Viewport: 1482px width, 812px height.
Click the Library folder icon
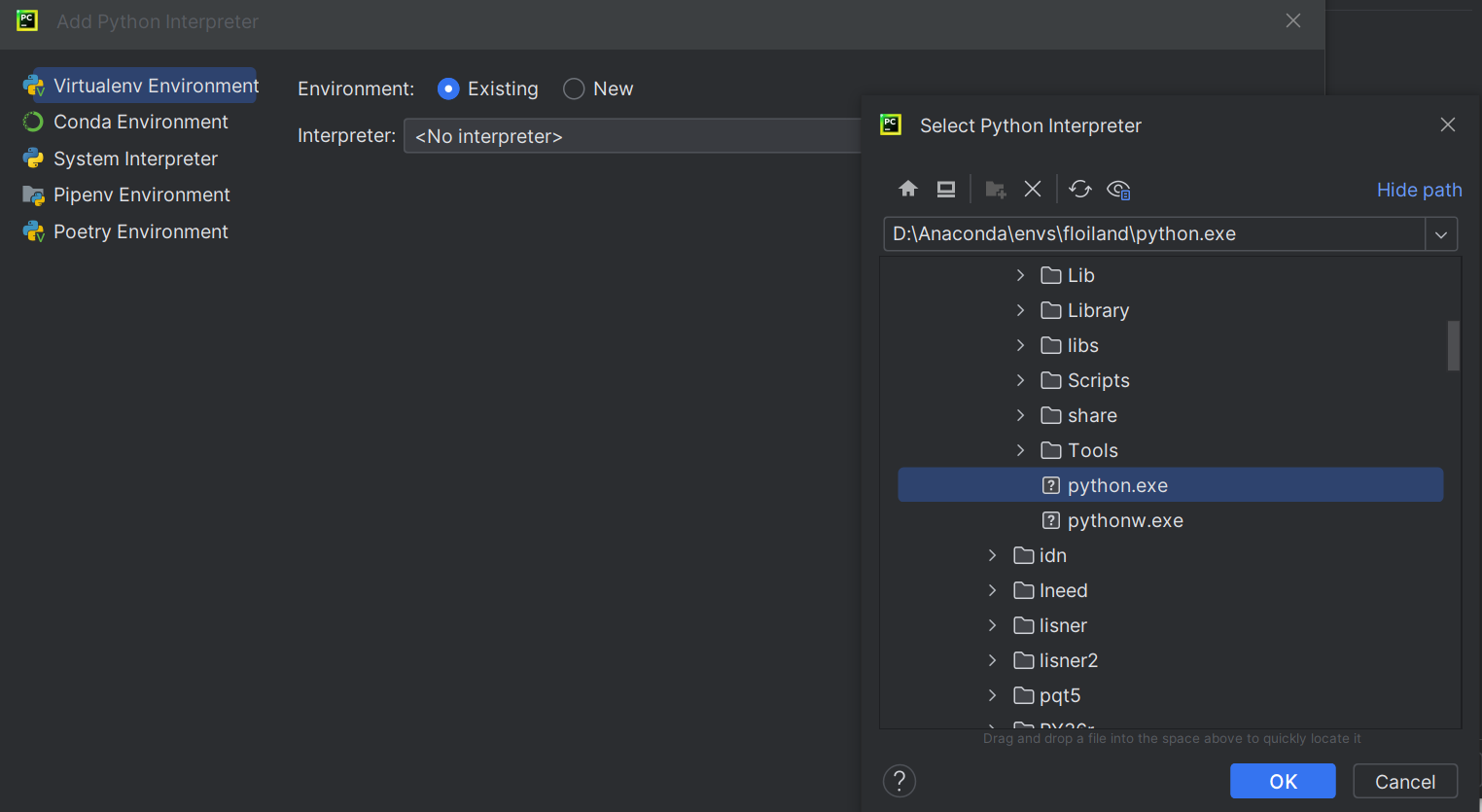pyautogui.click(x=1050, y=310)
